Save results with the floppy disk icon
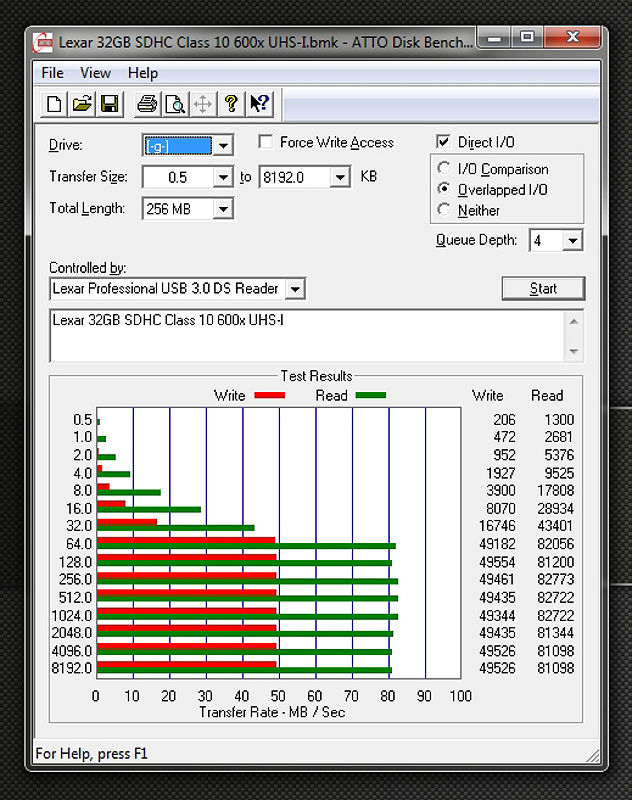The width and height of the screenshot is (632, 800). point(109,104)
